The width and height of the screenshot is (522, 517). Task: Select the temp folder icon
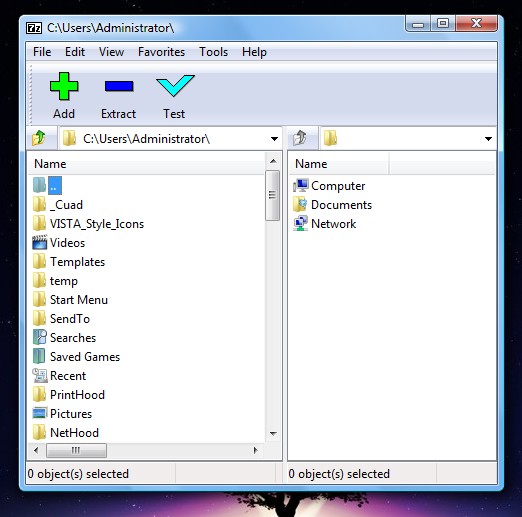coord(39,280)
